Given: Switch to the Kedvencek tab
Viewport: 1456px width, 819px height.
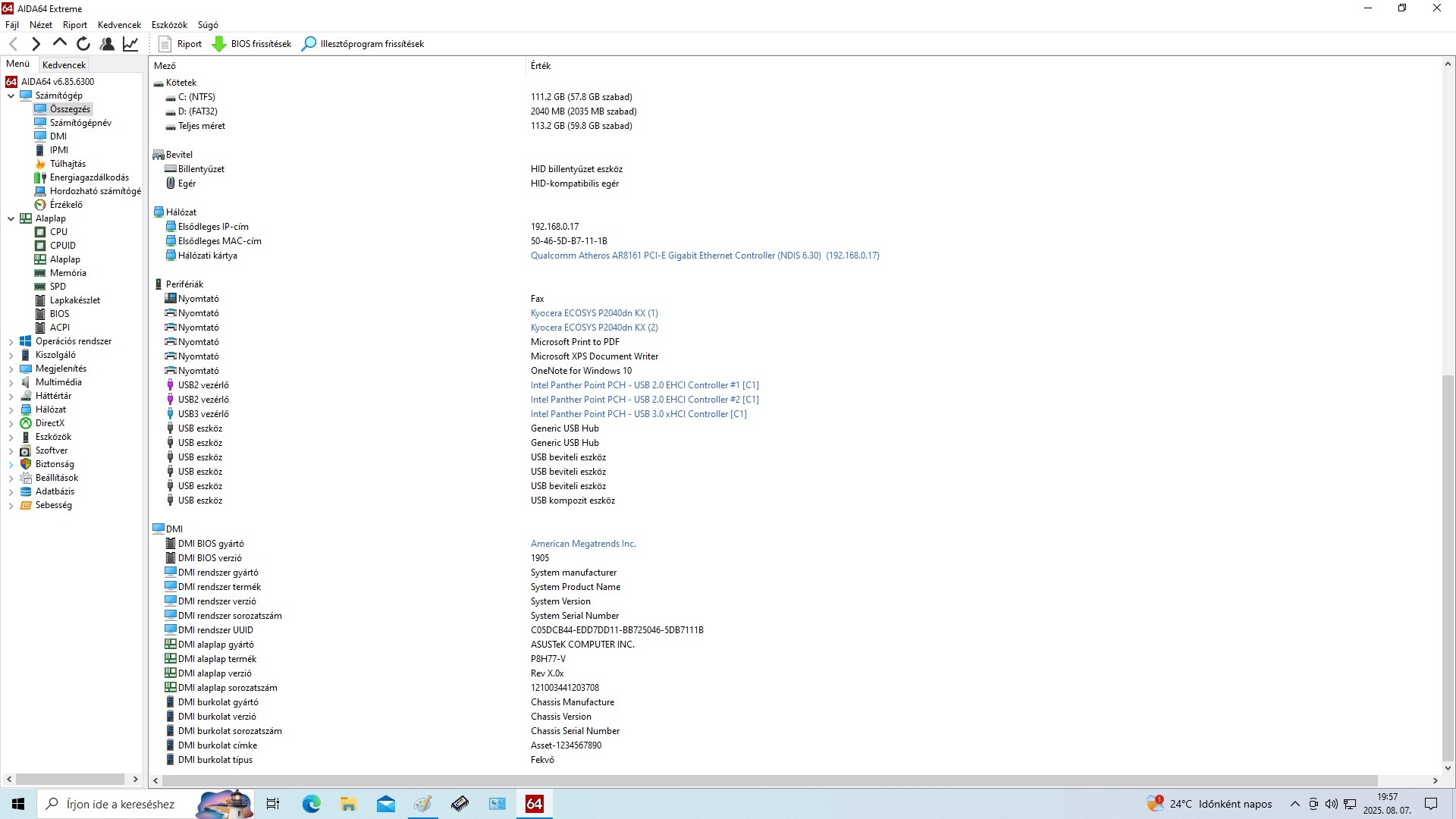Looking at the screenshot, I should pos(64,65).
